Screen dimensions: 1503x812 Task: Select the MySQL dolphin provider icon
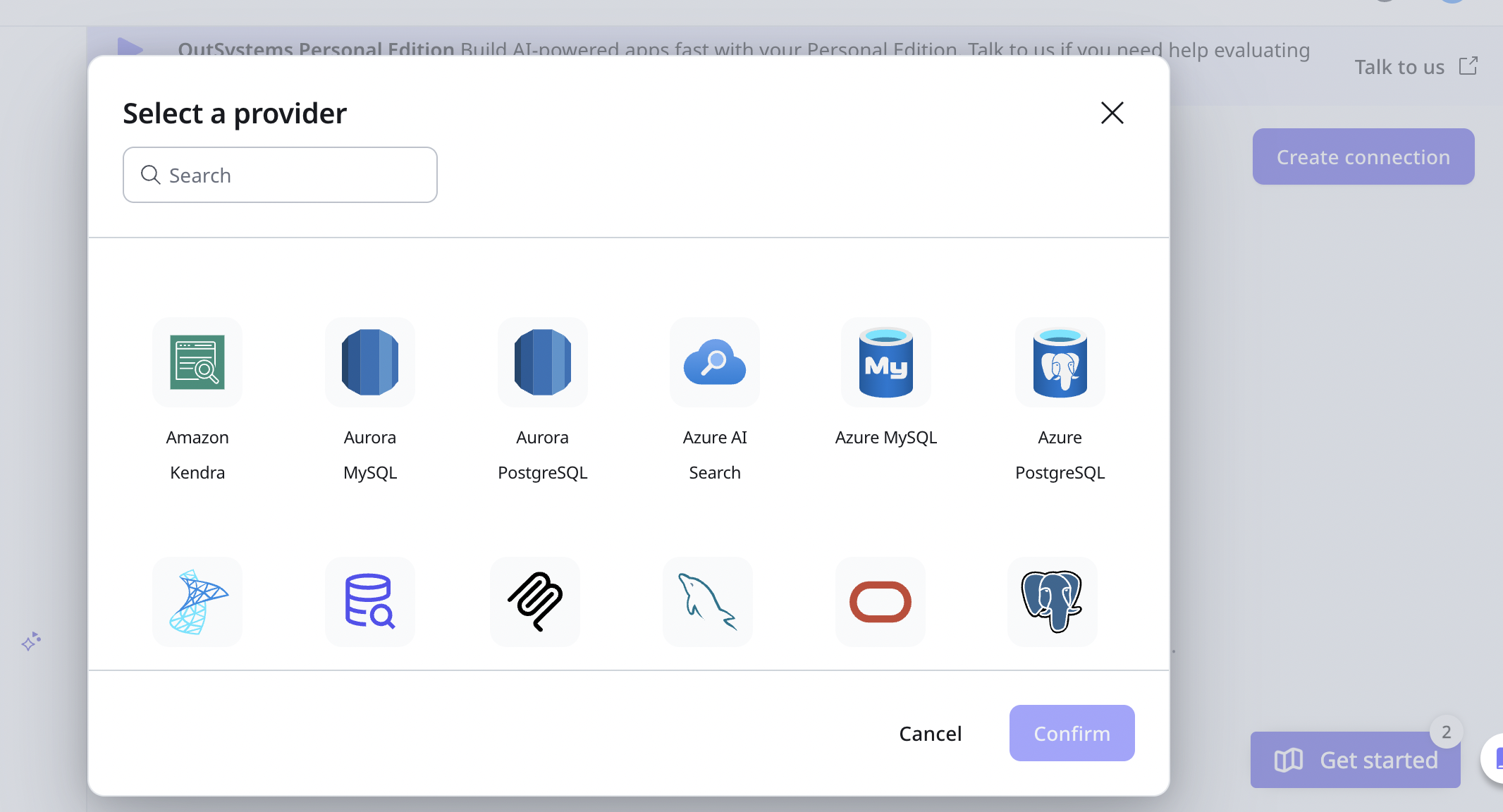(707, 602)
